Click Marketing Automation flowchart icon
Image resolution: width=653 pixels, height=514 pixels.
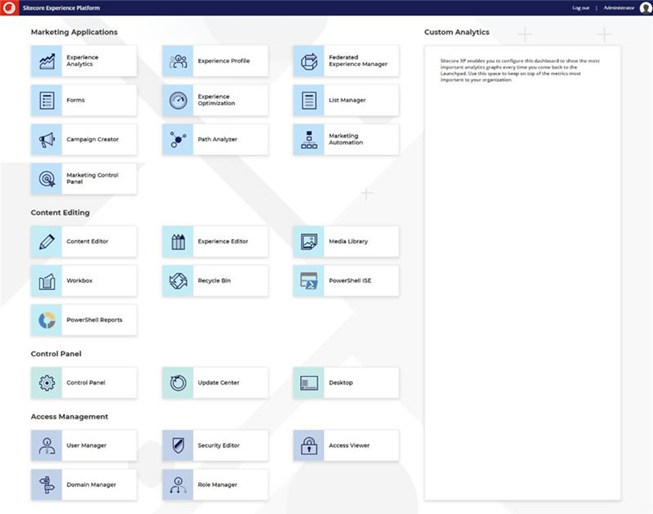click(309, 140)
